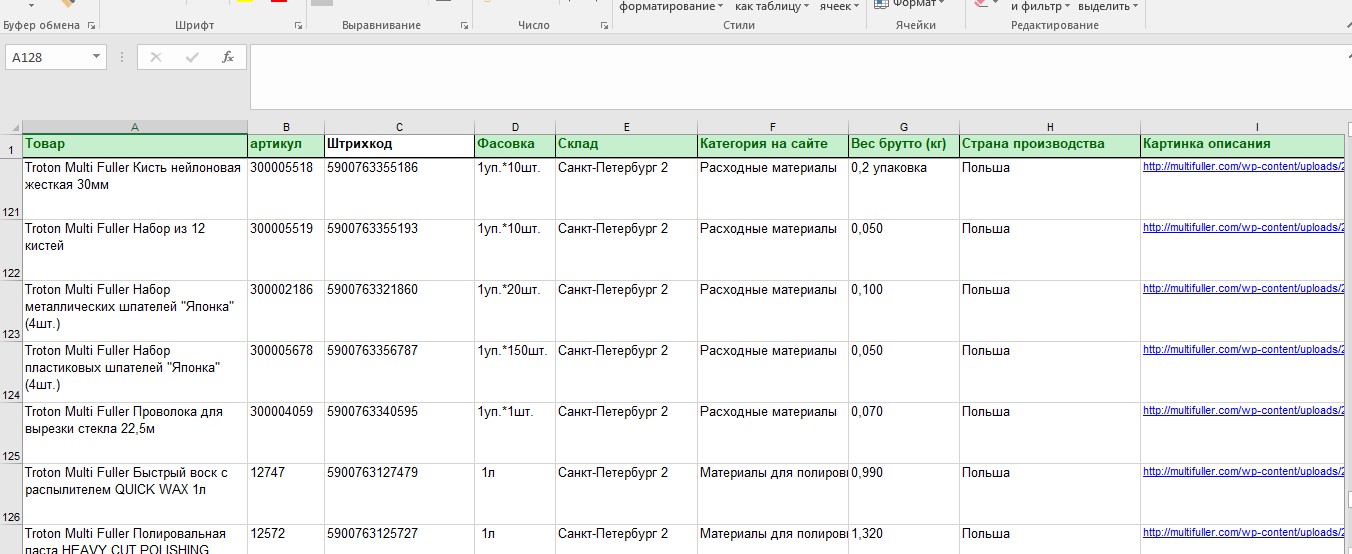
Task: Click the Страна производства header cell
Action: pyautogui.click(x=1050, y=146)
